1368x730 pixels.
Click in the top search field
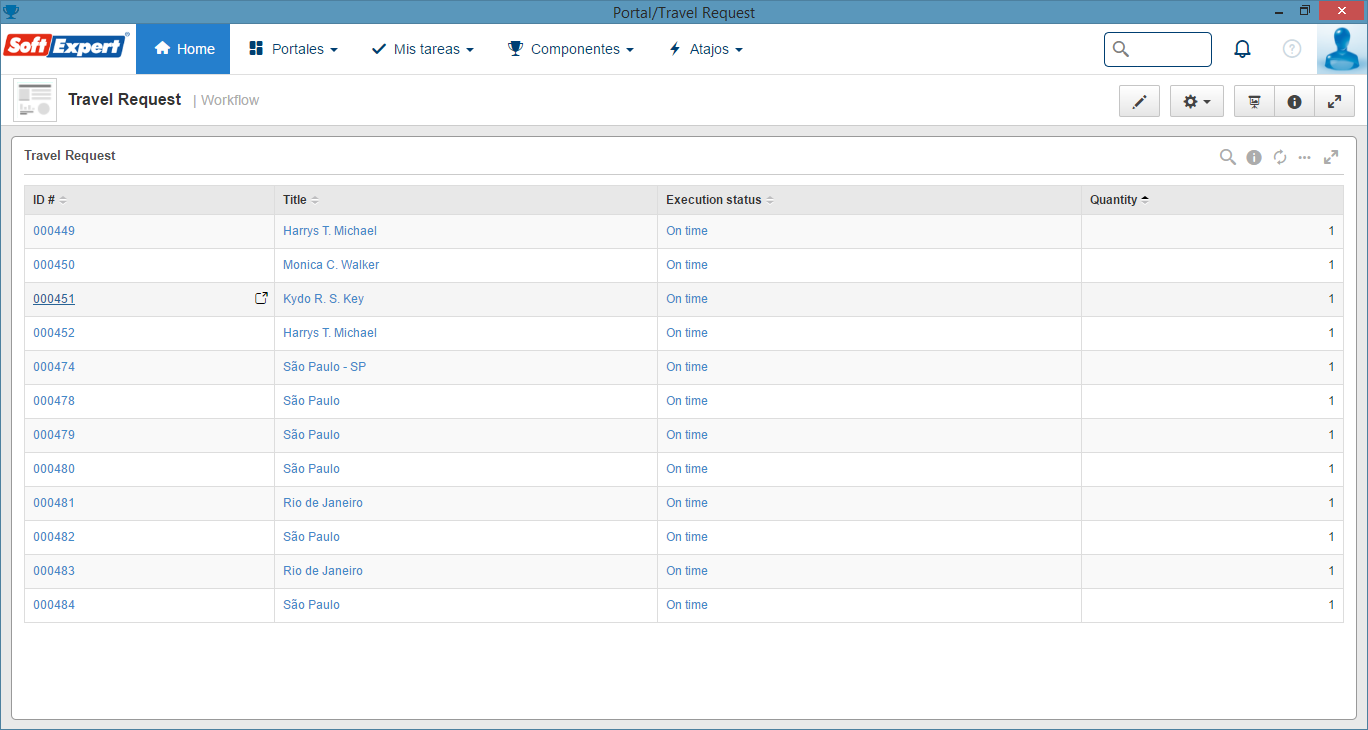pos(1158,49)
